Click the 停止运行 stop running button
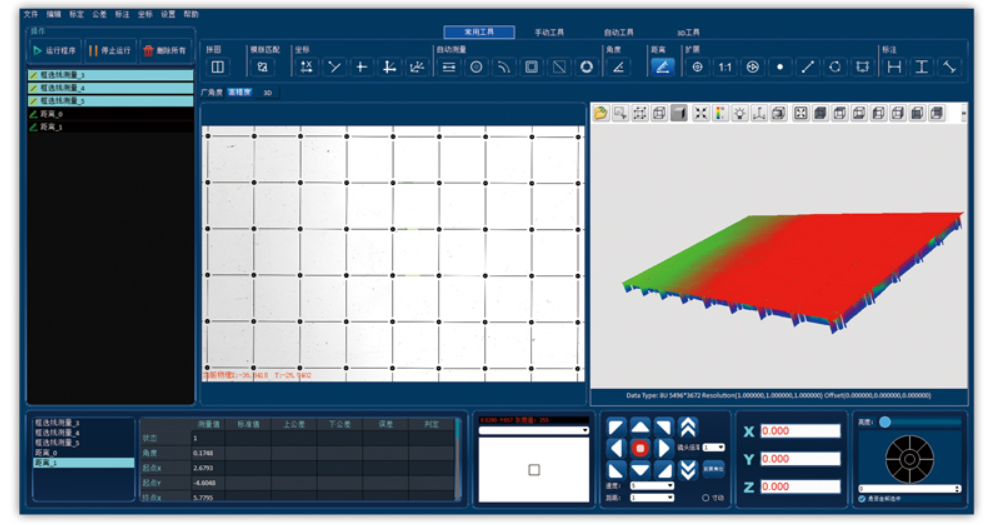Screen dimensions: 990x525 (110, 50)
